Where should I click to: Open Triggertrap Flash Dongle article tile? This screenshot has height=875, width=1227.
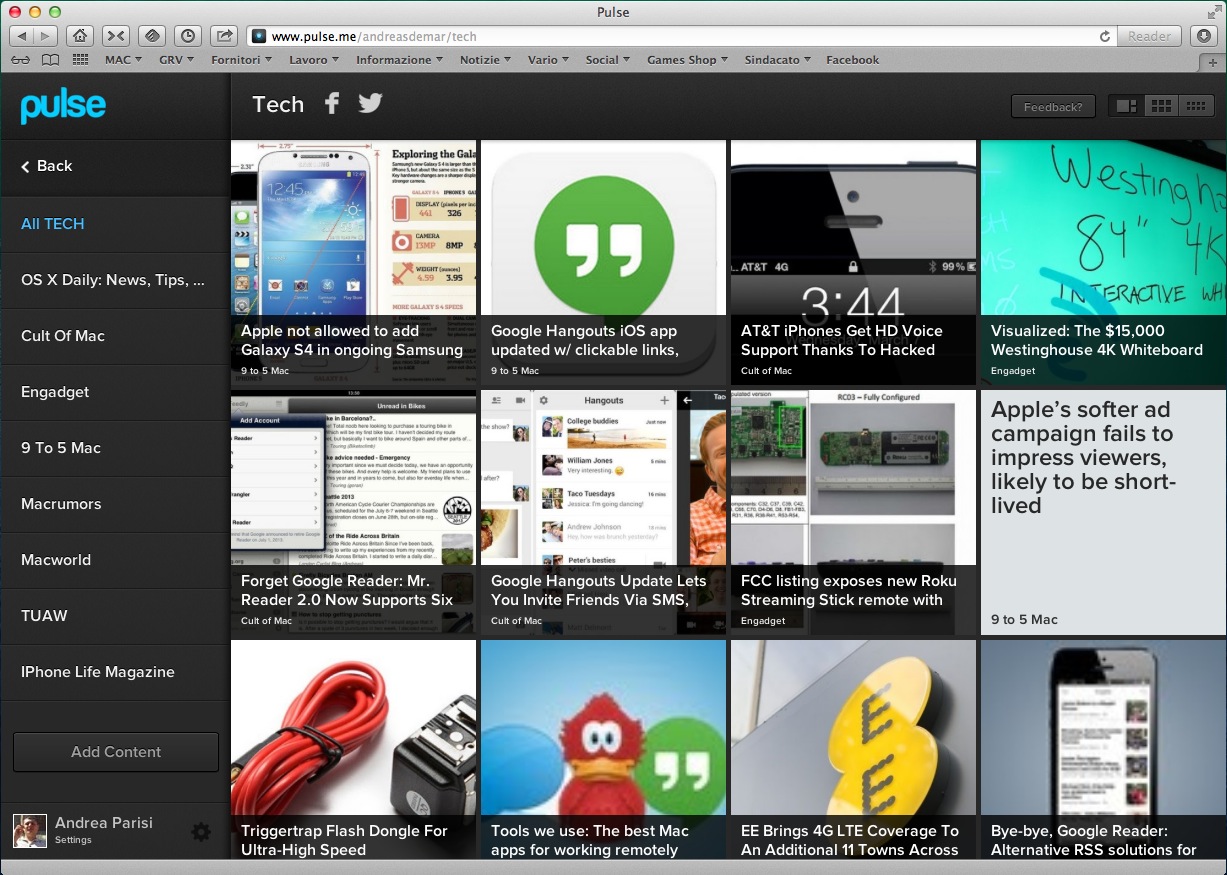click(x=354, y=750)
